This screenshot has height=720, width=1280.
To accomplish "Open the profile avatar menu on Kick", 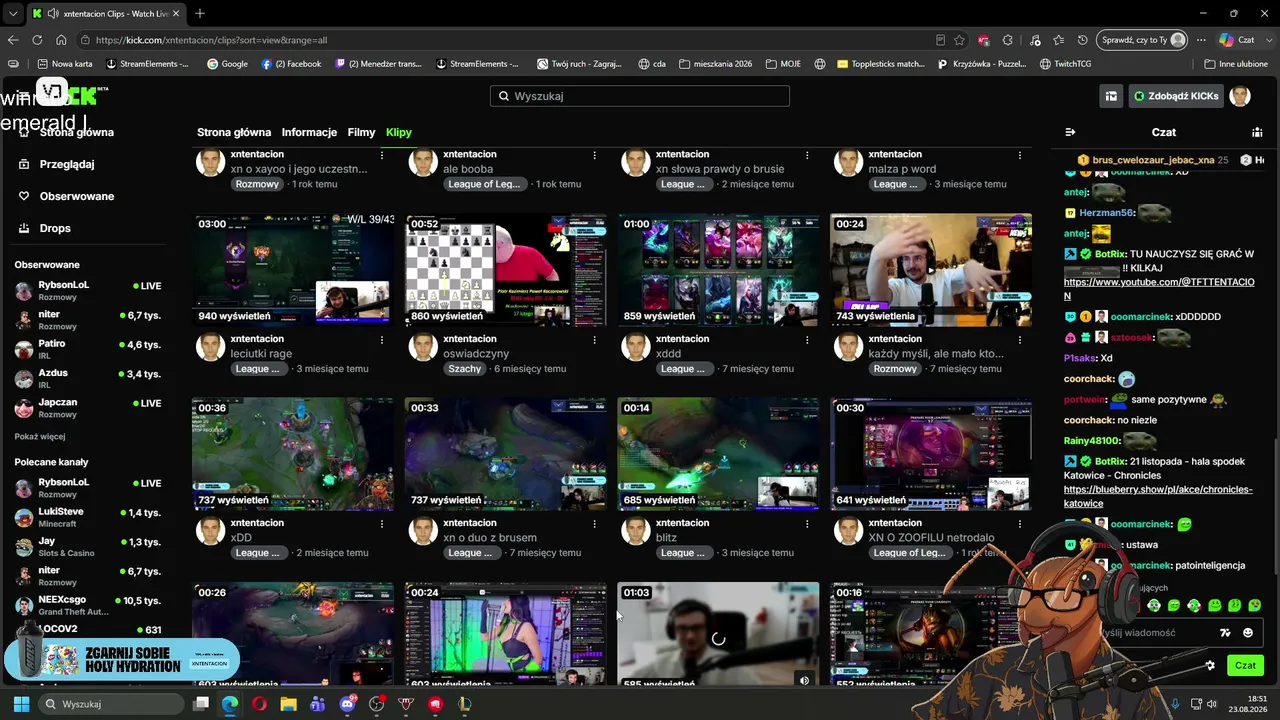I will (x=1240, y=96).
